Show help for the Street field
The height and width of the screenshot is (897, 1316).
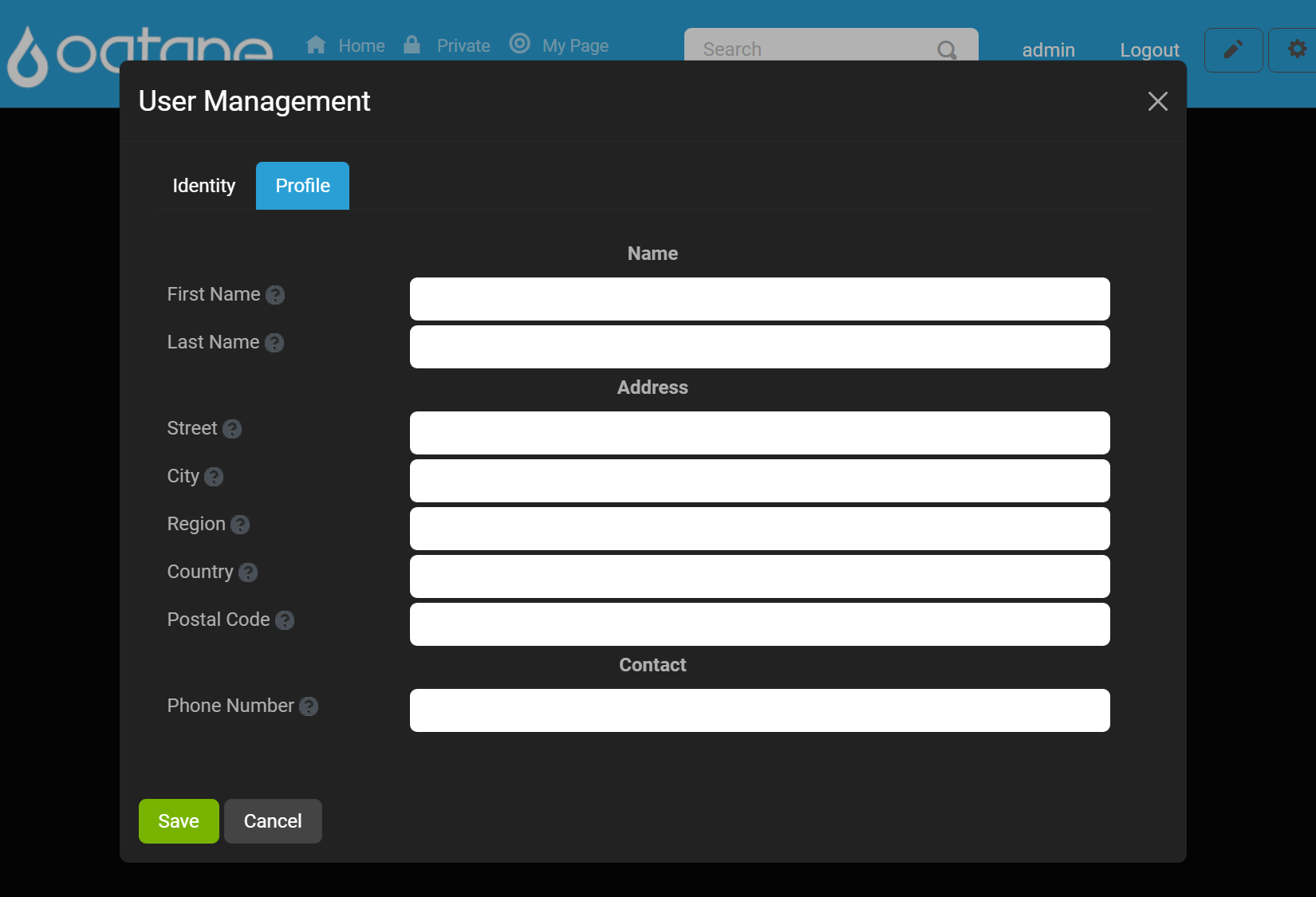click(232, 429)
